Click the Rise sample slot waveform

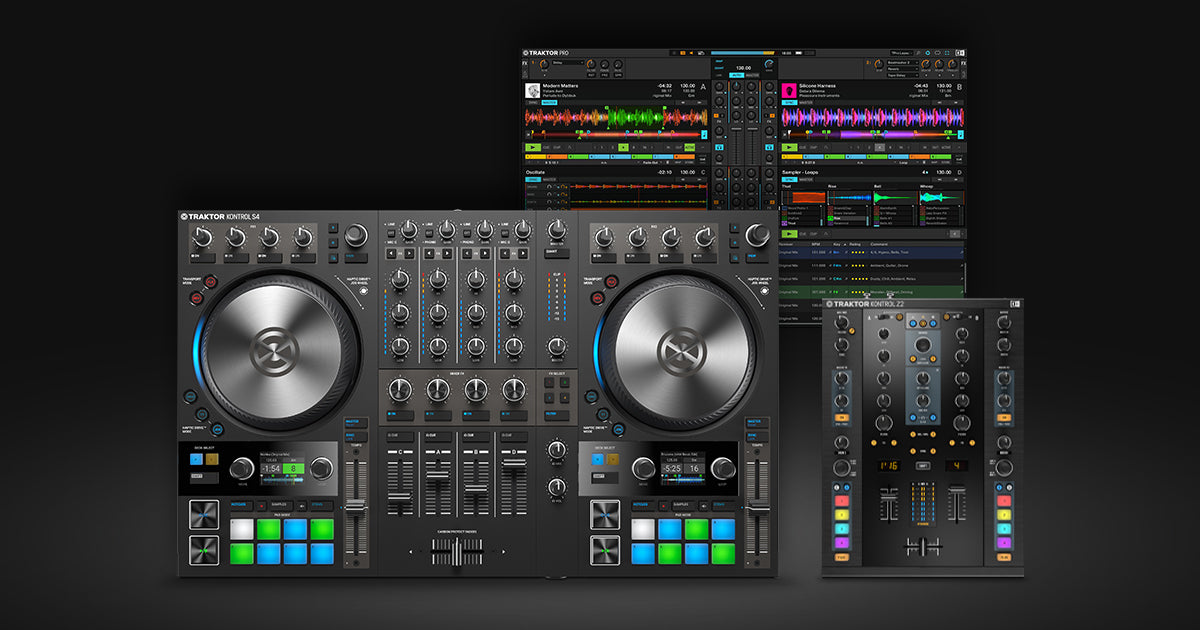[x=850, y=197]
